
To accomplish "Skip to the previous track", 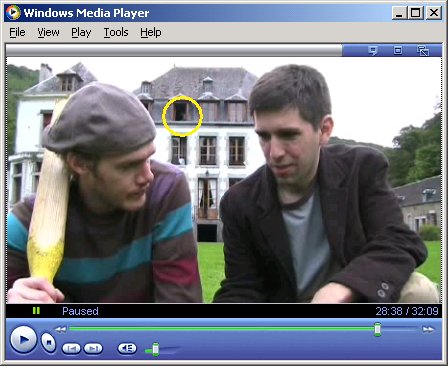I will coord(71,349).
